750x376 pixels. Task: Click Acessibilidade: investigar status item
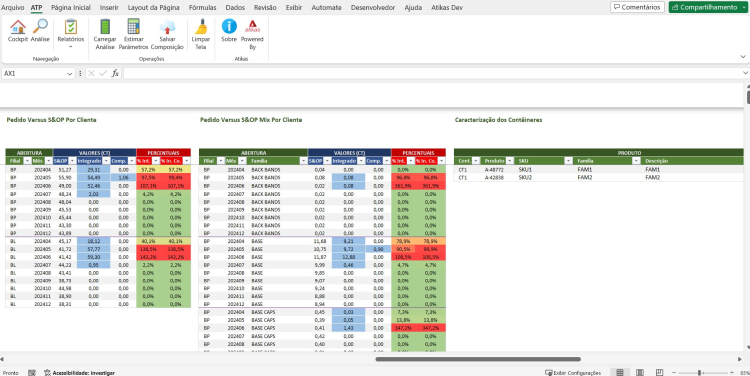(x=79, y=373)
